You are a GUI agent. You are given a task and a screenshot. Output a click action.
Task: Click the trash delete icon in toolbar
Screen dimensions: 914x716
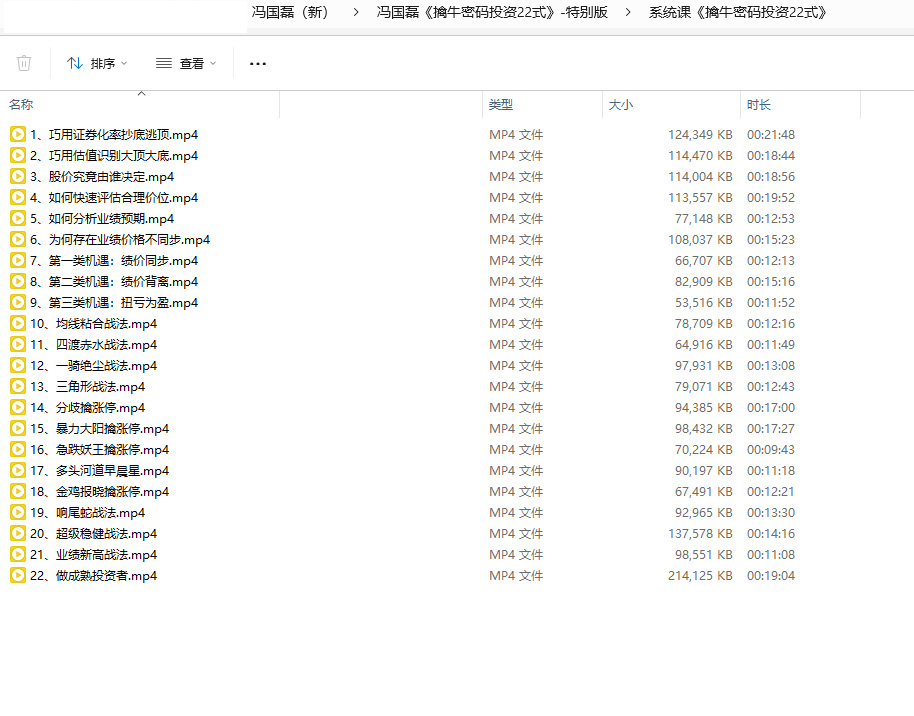pos(24,63)
